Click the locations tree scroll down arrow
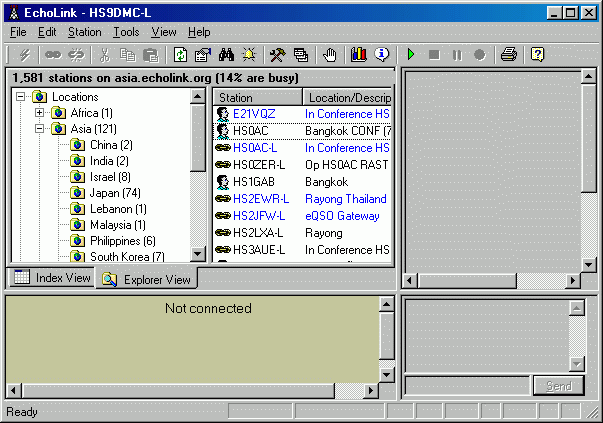 [x=198, y=253]
